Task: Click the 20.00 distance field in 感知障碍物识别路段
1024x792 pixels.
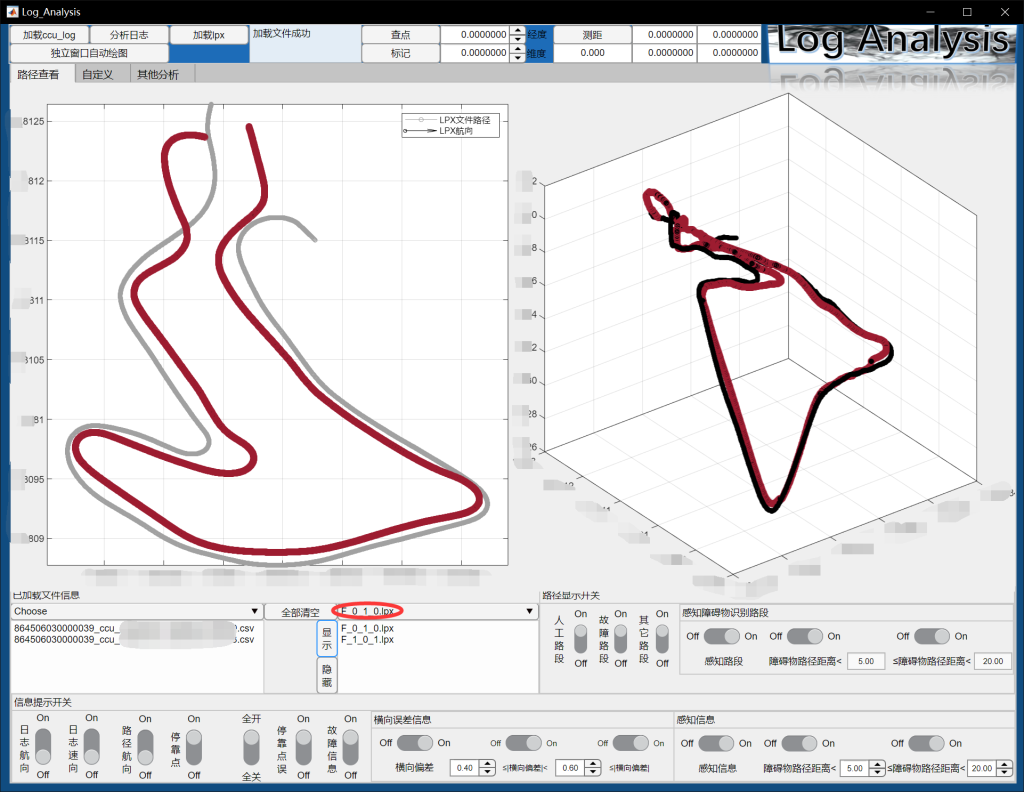Action: coord(994,661)
